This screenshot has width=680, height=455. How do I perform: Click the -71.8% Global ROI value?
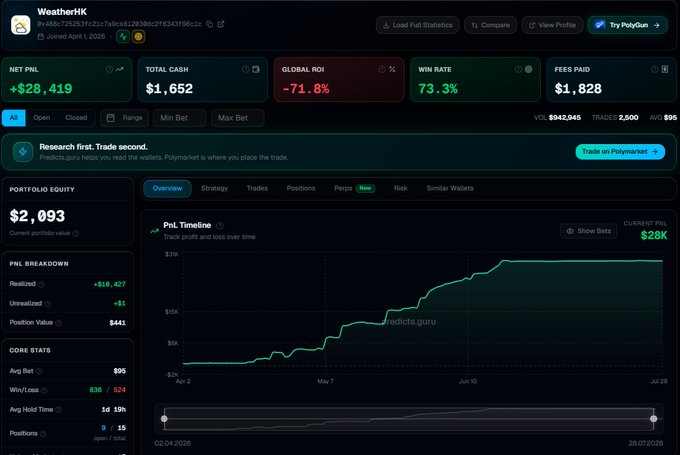click(306, 89)
